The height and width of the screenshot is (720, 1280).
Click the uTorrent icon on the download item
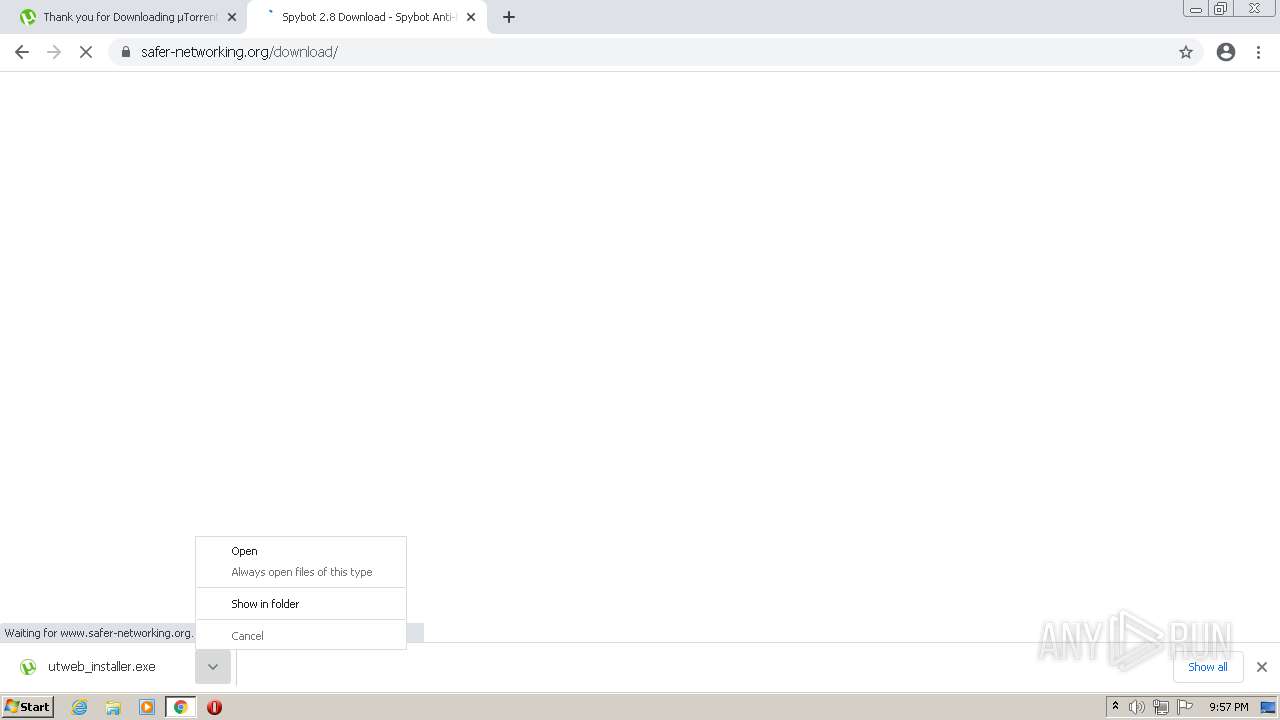tap(28, 667)
